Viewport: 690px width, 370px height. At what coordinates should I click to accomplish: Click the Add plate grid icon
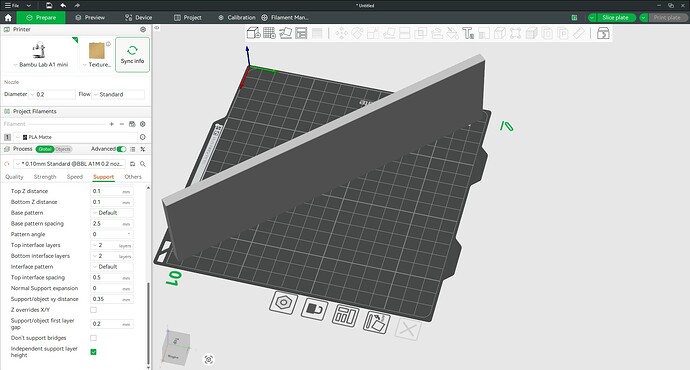[x=269, y=33]
